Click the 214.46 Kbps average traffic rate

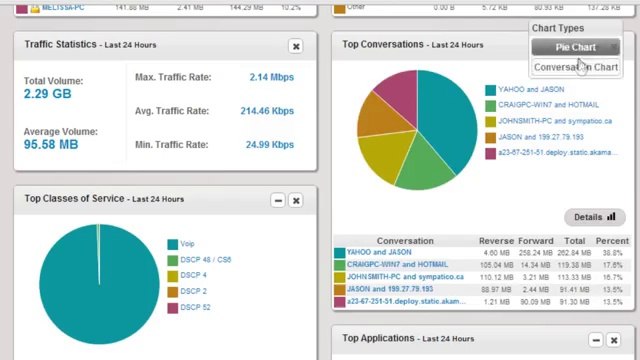267,111
